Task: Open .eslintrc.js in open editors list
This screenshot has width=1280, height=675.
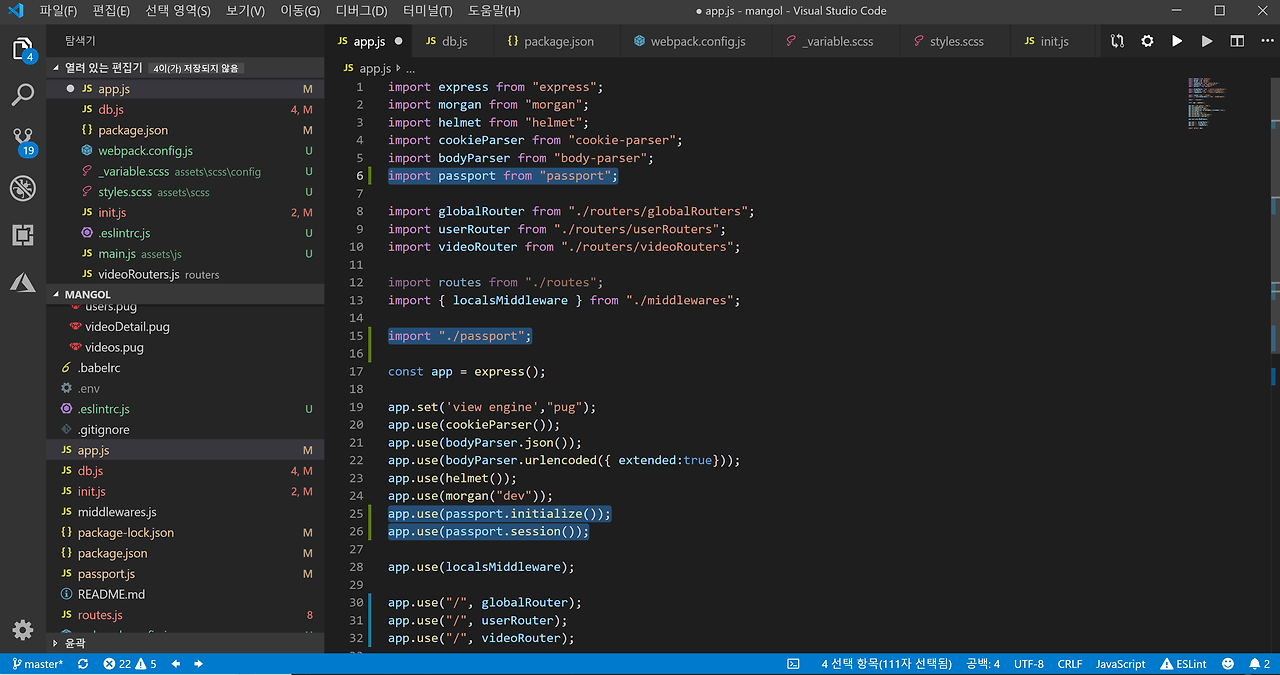Action: 185,233
